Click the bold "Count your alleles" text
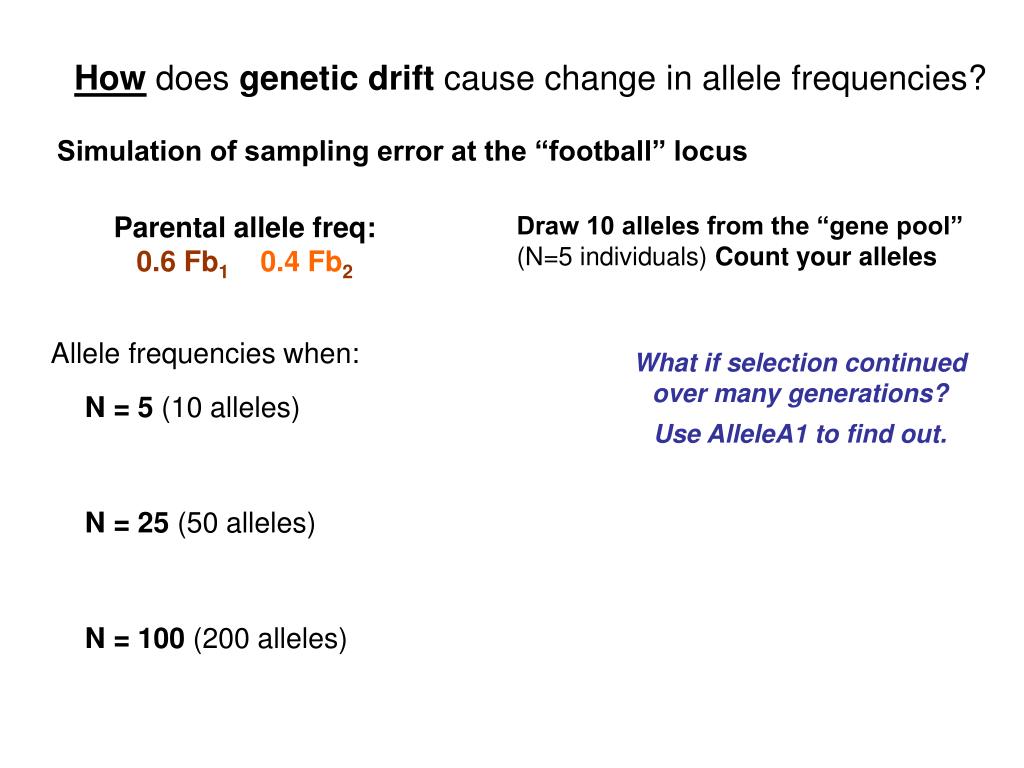 click(825, 257)
